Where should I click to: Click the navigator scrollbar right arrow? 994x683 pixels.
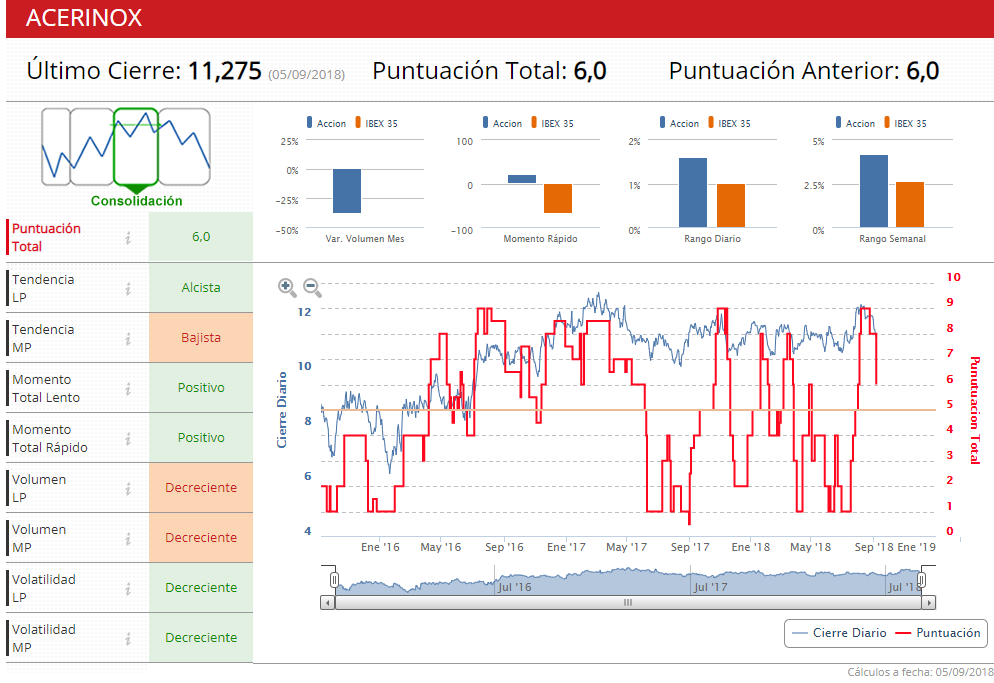coord(929,602)
